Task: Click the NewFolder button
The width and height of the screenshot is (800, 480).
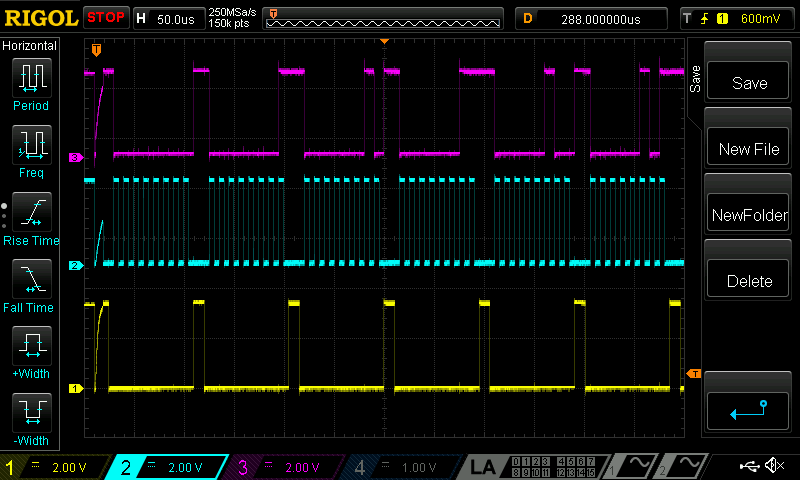Action: pos(748,214)
